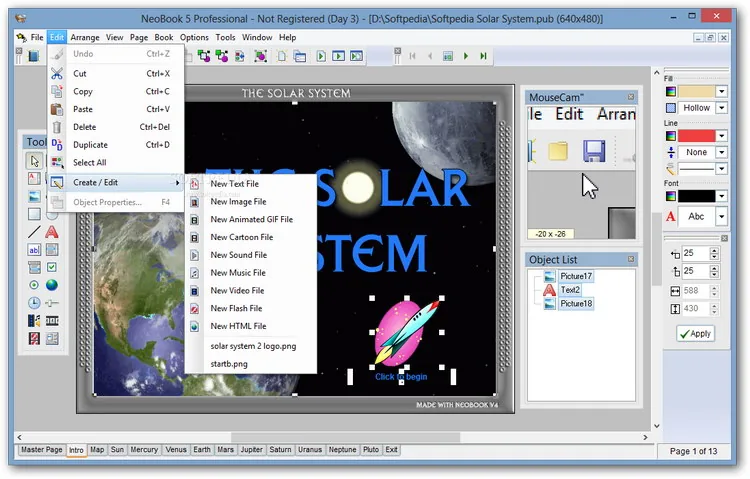Select the film strip animated GIF tool
Image resolution: width=750 pixels, height=479 pixels.
pyautogui.click(x=52, y=321)
